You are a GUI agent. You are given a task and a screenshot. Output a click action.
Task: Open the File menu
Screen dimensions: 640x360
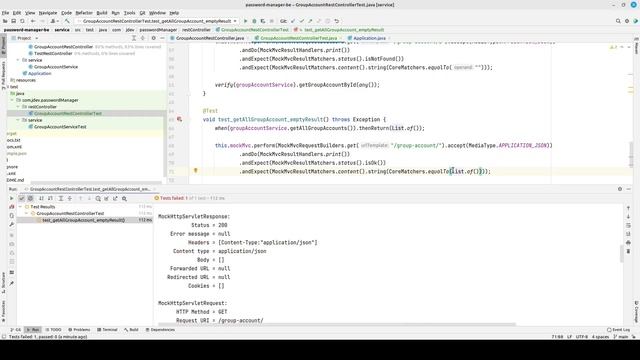coord(5,13)
